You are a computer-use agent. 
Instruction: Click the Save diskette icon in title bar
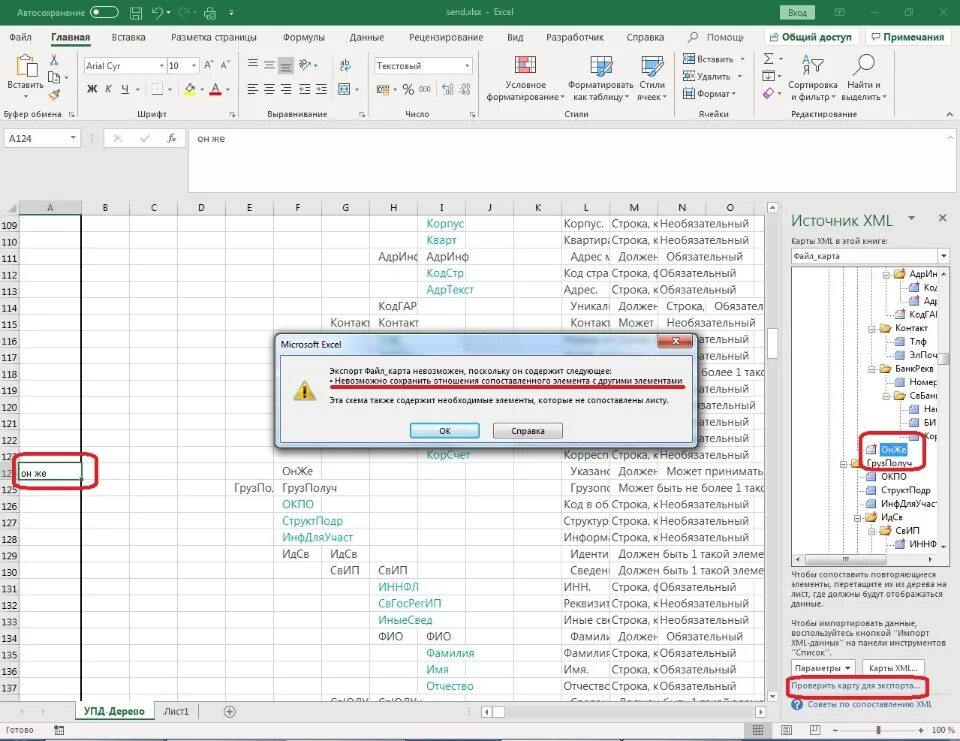[136, 12]
